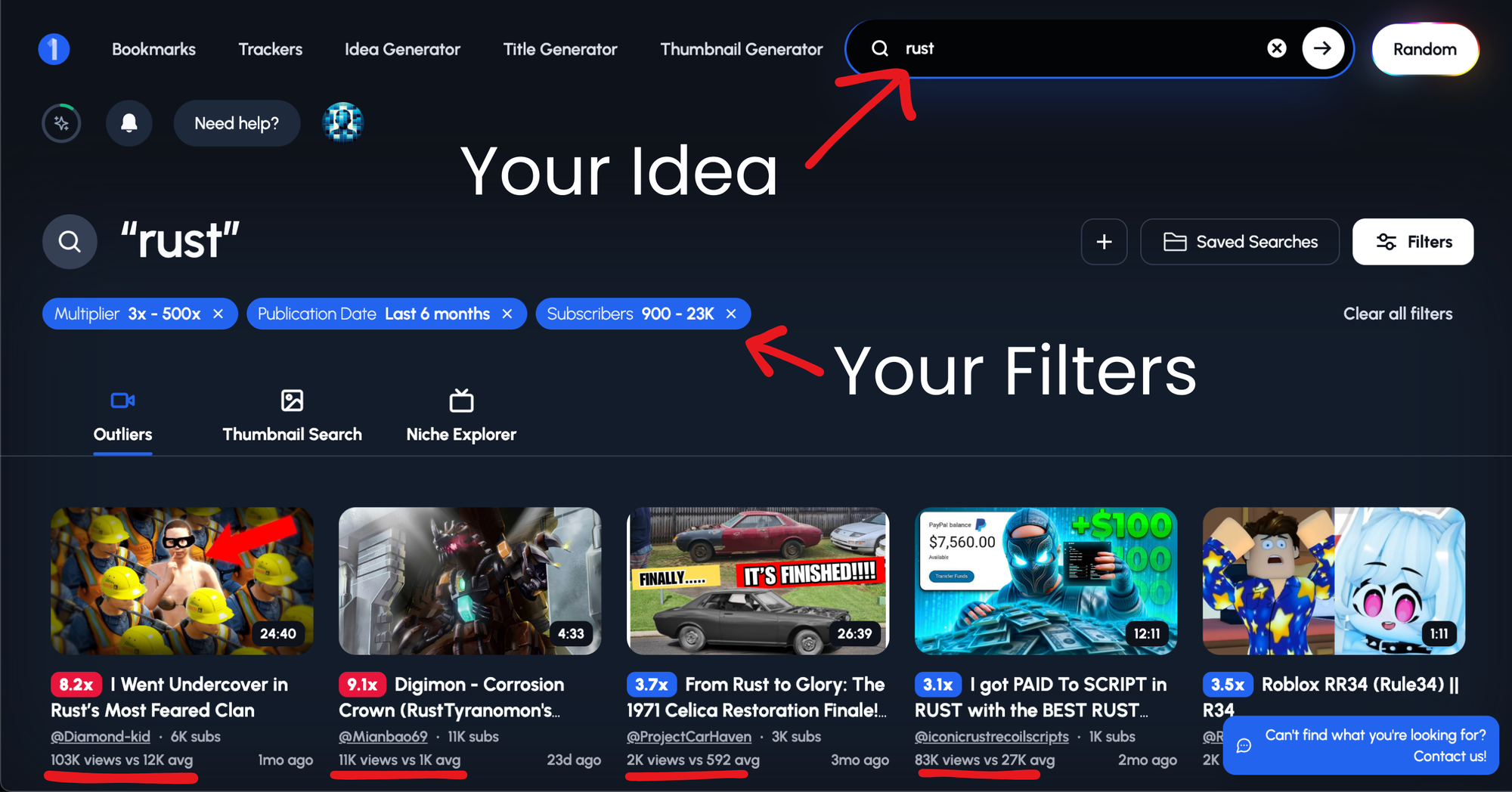
Task: Click into the rust search input field
Action: pyautogui.click(x=1074, y=48)
